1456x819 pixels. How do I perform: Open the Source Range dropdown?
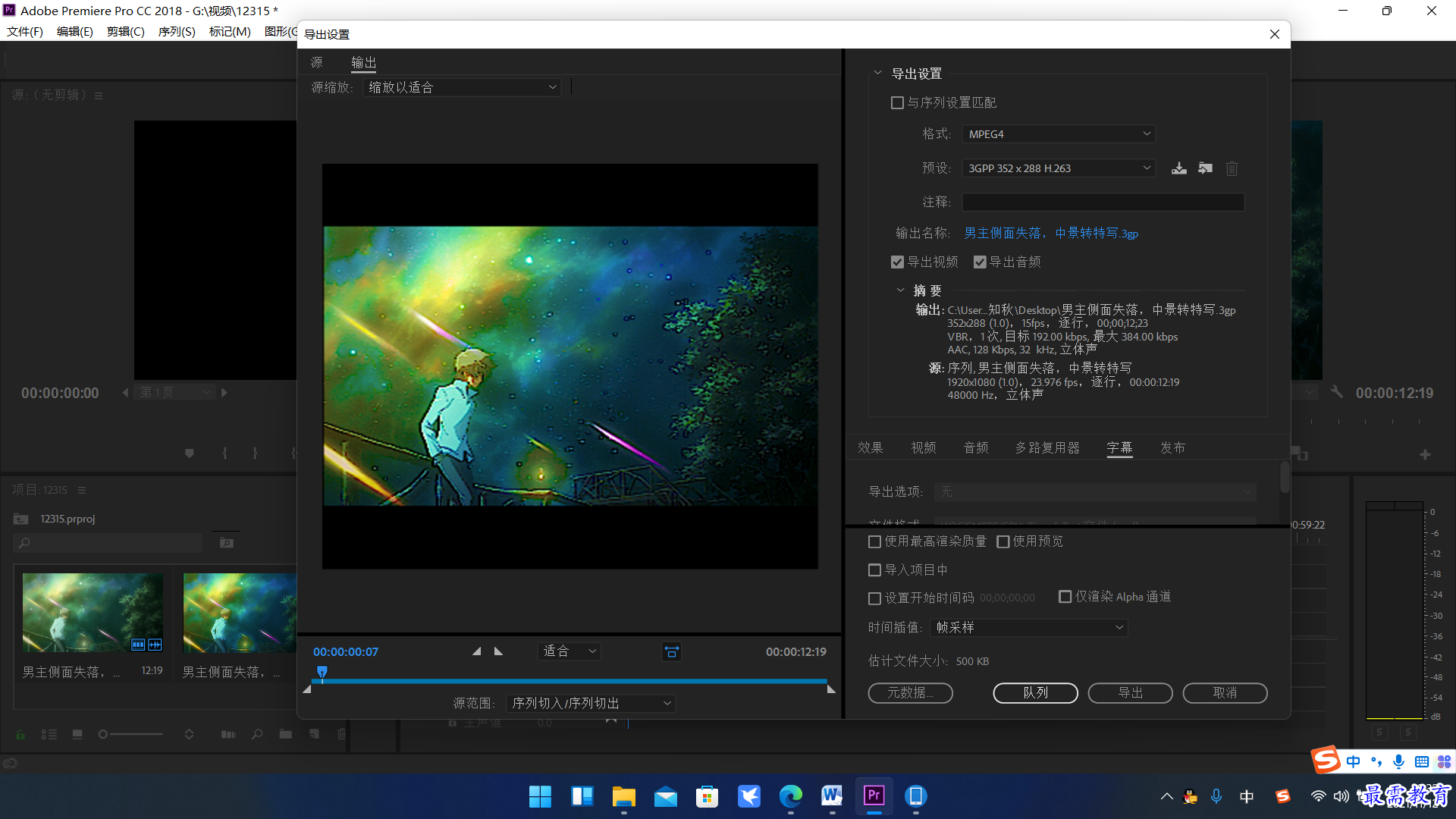pyautogui.click(x=590, y=703)
